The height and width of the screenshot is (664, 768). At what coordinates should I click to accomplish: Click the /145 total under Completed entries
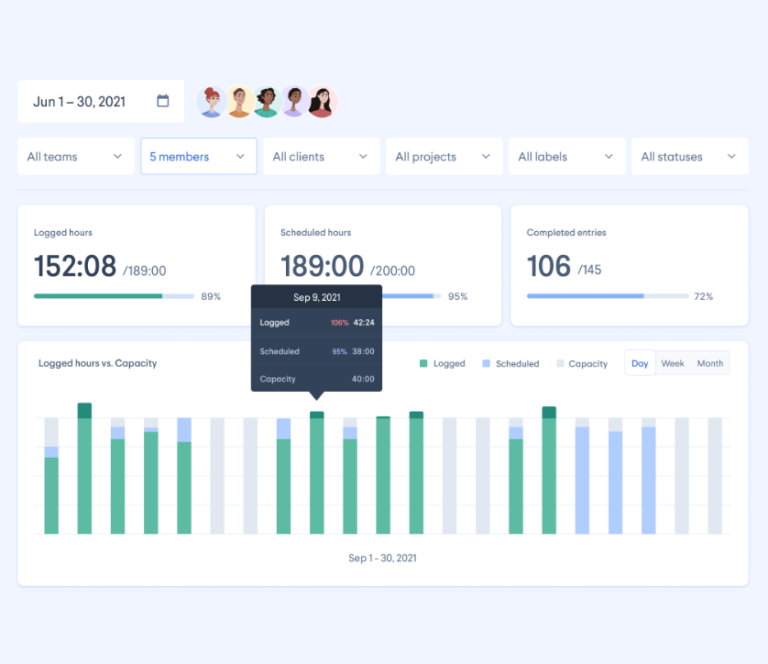pyautogui.click(x=590, y=270)
